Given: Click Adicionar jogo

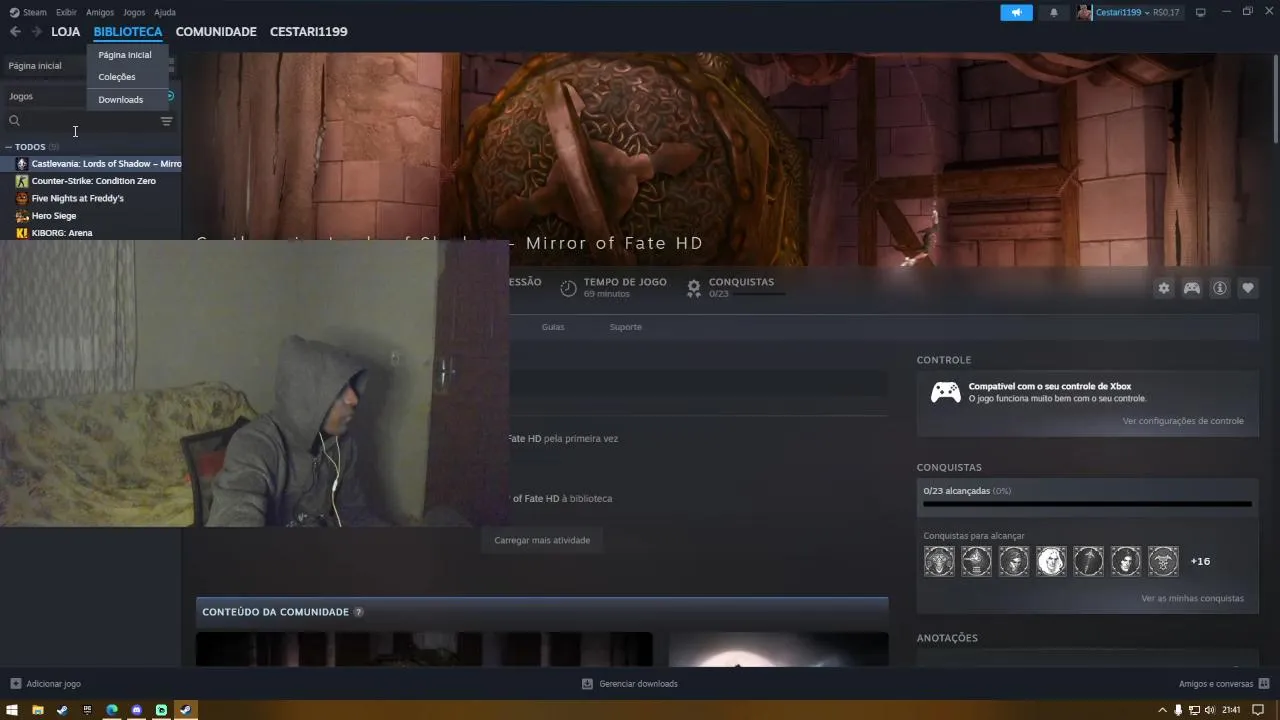Looking at the screenshot, I should tap(46, 684).
